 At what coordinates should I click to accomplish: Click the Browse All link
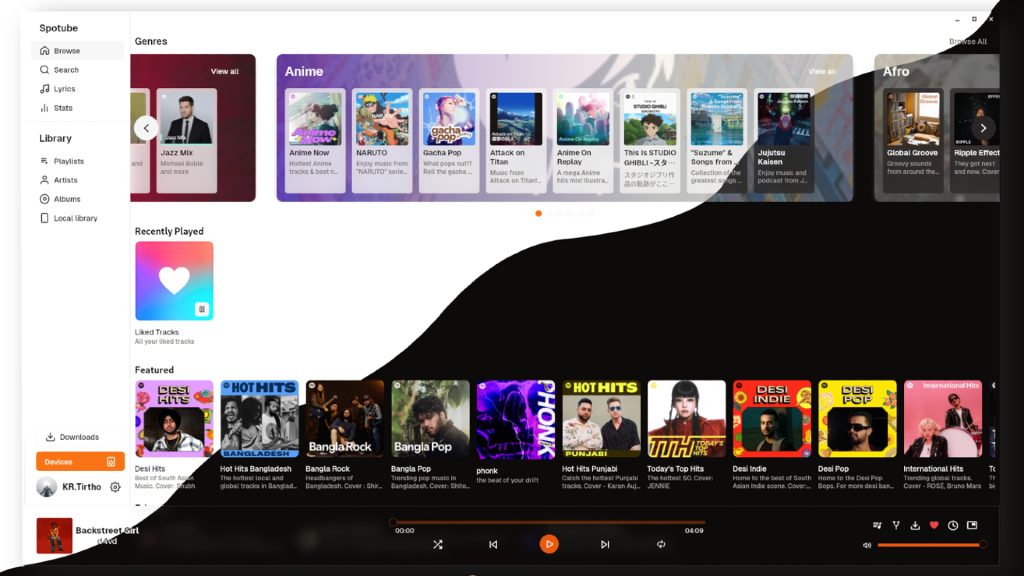(967, 41)
